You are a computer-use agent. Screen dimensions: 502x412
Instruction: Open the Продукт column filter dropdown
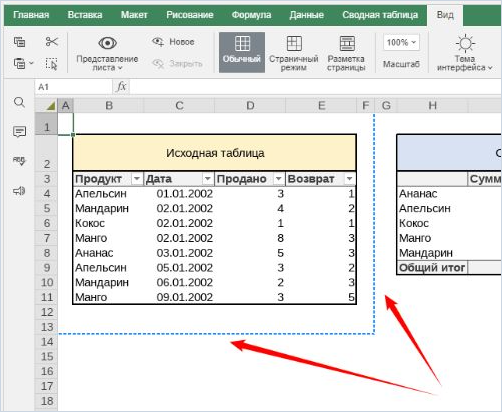137,179
